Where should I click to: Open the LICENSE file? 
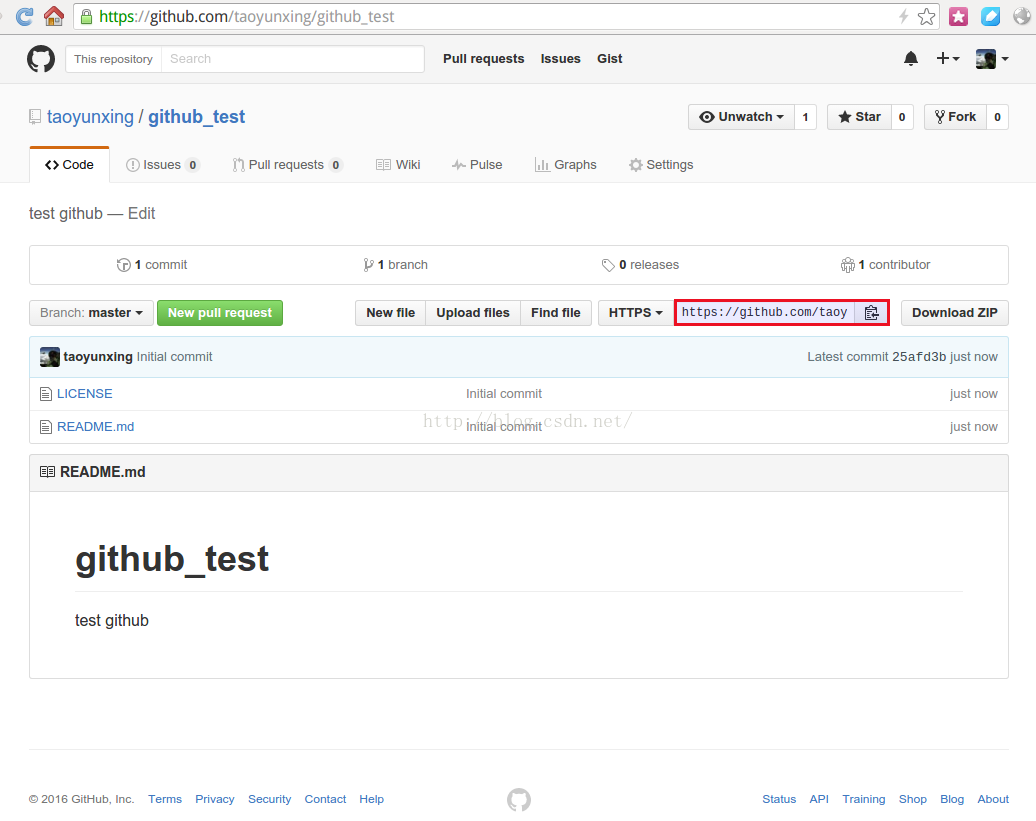click(85, 394)
